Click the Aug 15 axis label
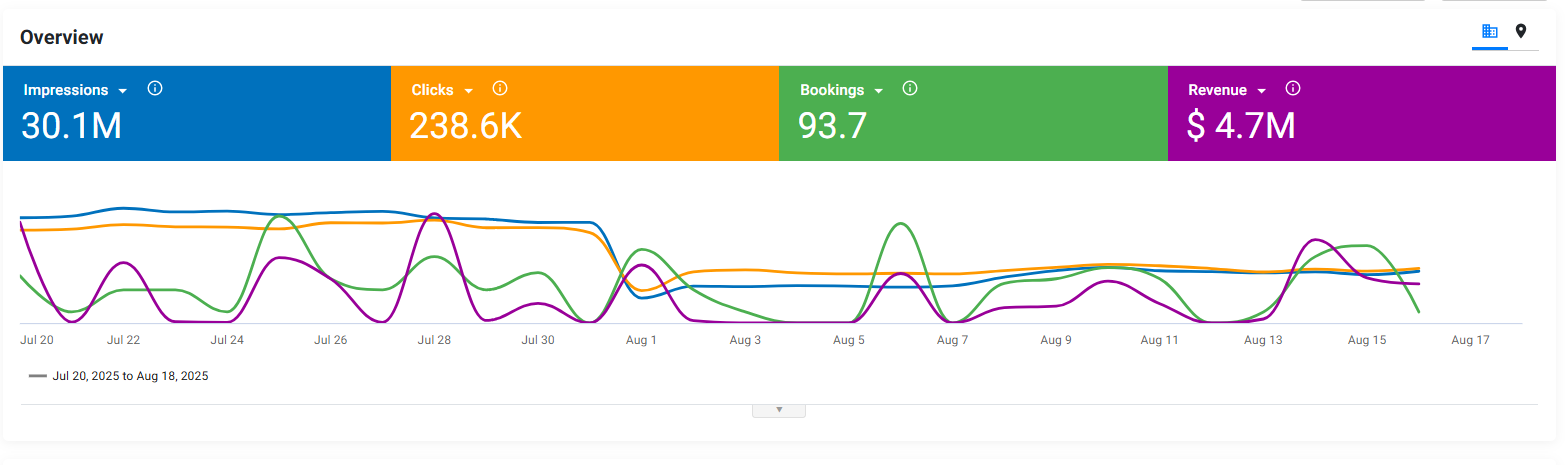This screenshot has height=465, width=1565. (x=1367, y=340)
